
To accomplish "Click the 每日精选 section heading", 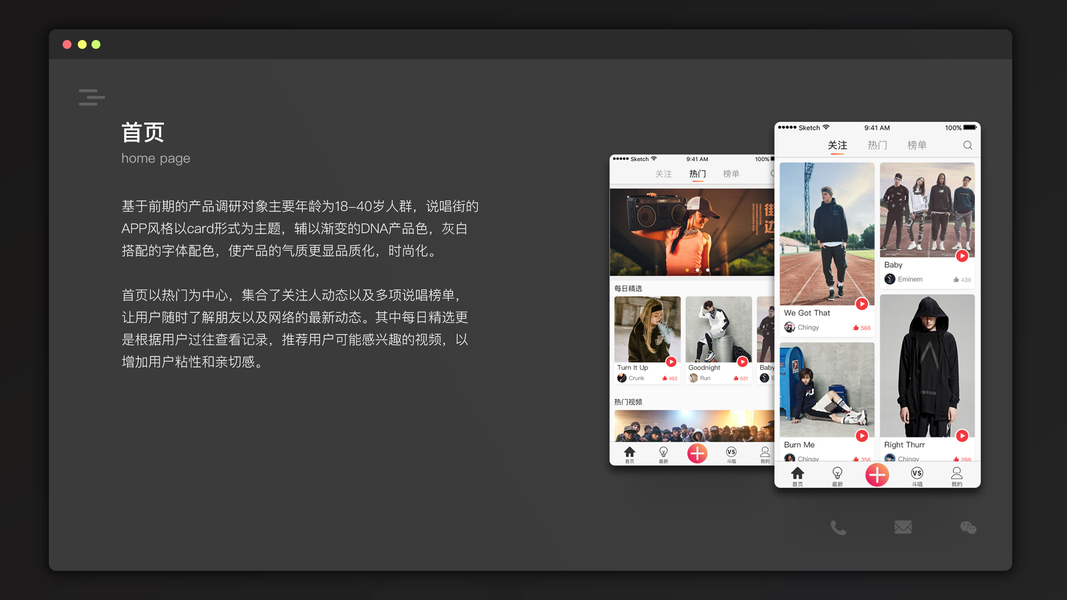I will (628, 288).
